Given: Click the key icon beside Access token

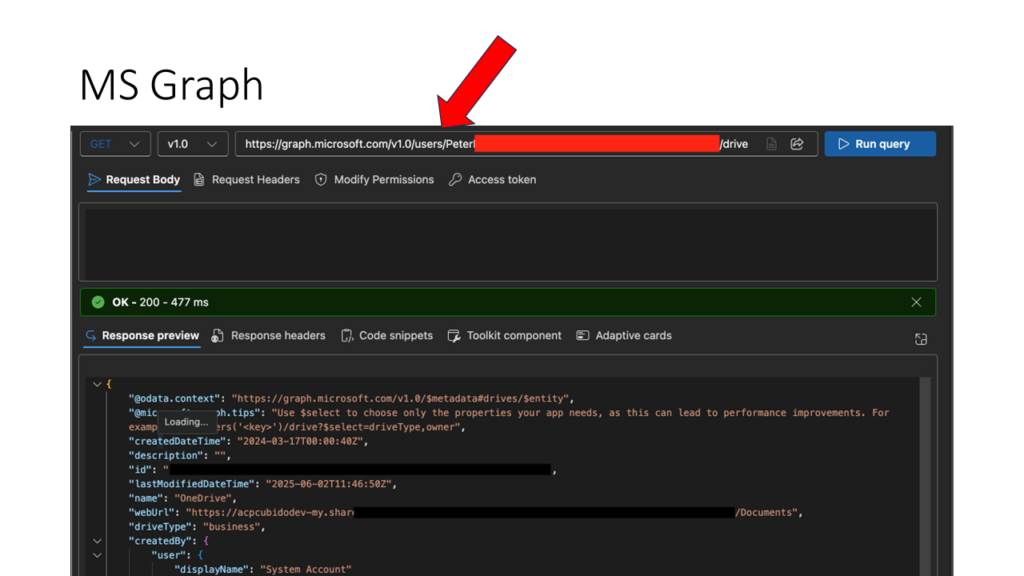Looking at the screenshot, I should click(x=455, y=180).
